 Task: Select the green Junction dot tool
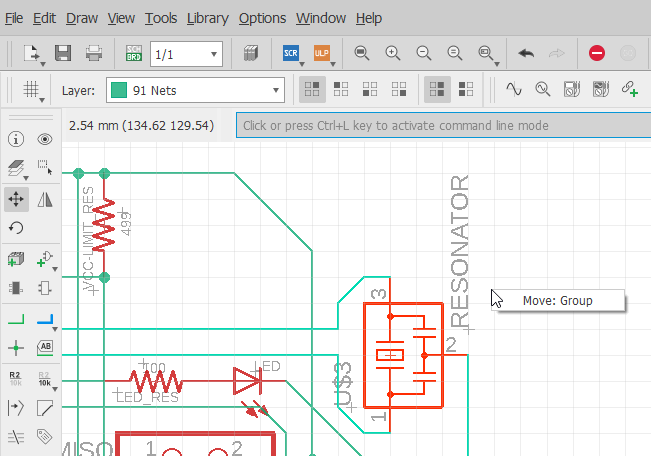point(16,348)
